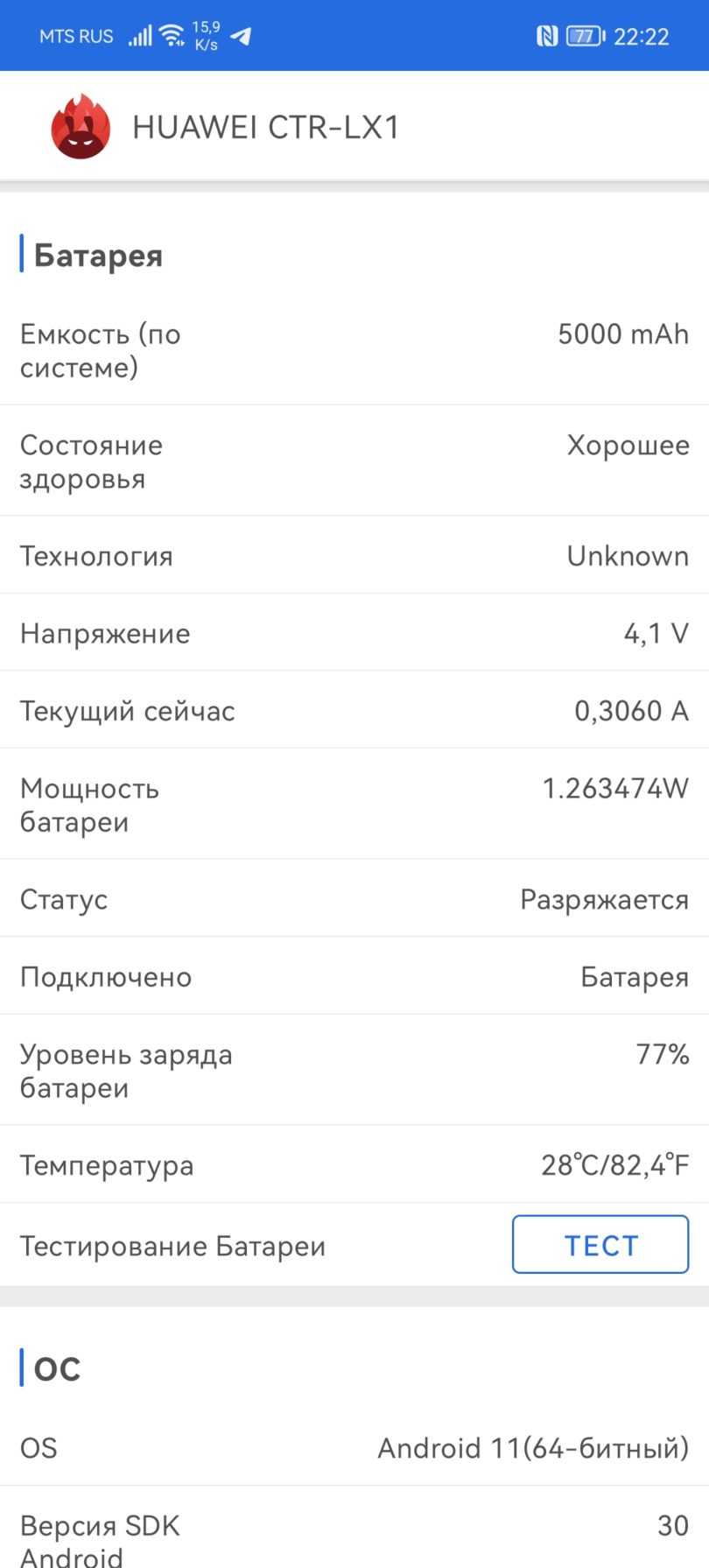Viewport: 709px width, 1568px height.
Task: Select the Технология row showing Unknown
Action: pos(354,556)
